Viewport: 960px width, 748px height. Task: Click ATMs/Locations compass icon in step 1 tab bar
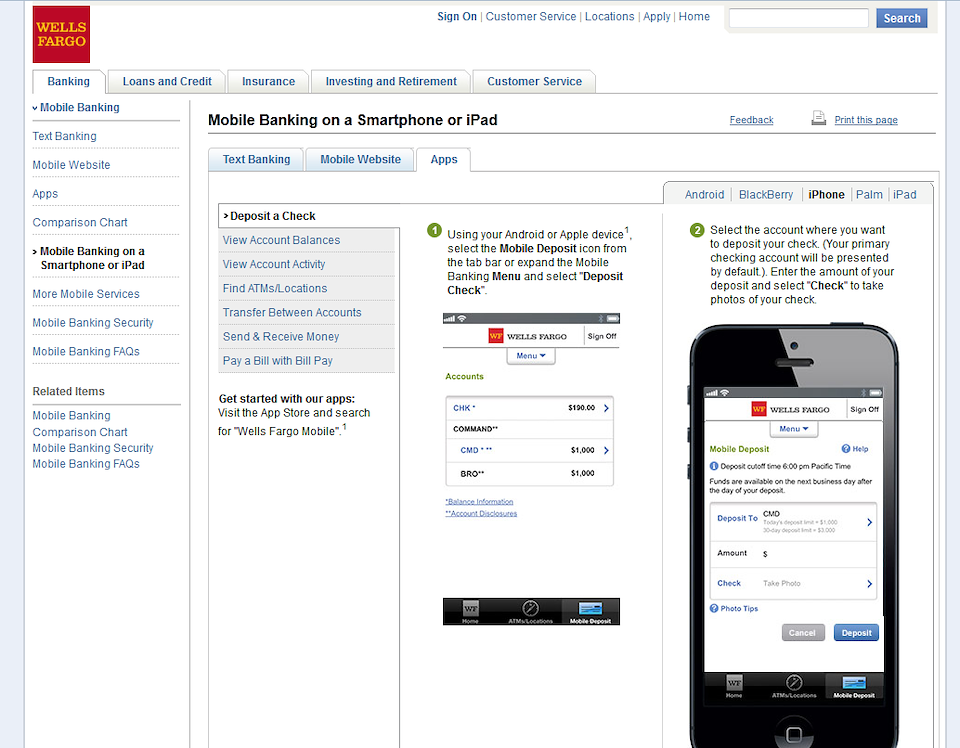[x=530, y=608]
